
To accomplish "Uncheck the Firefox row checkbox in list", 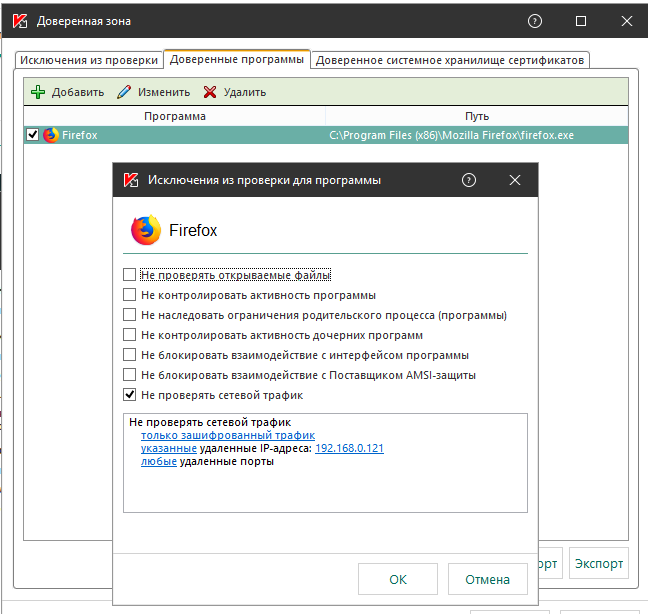I will click(x=33, y=135).
